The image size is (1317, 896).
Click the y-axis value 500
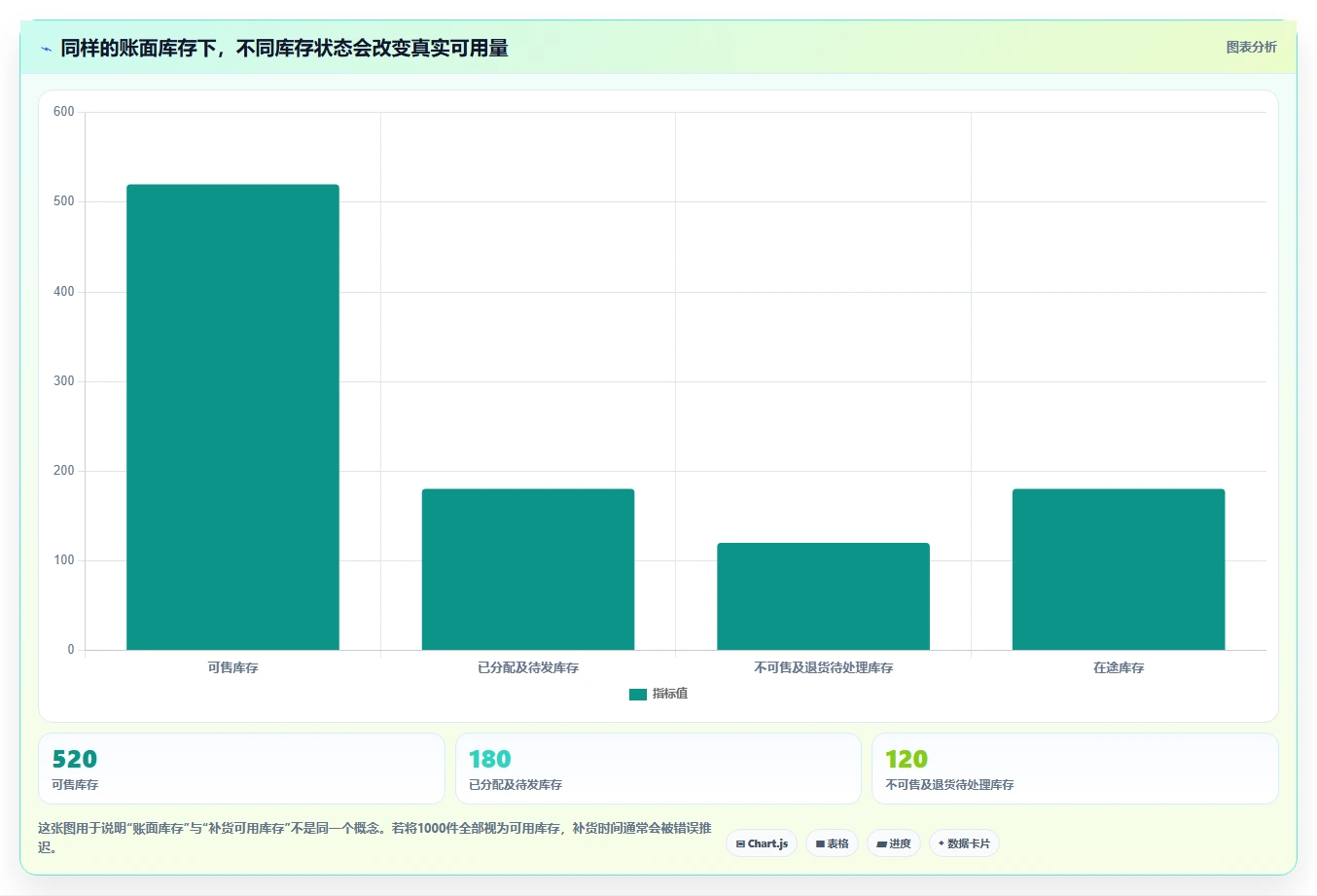64,201
